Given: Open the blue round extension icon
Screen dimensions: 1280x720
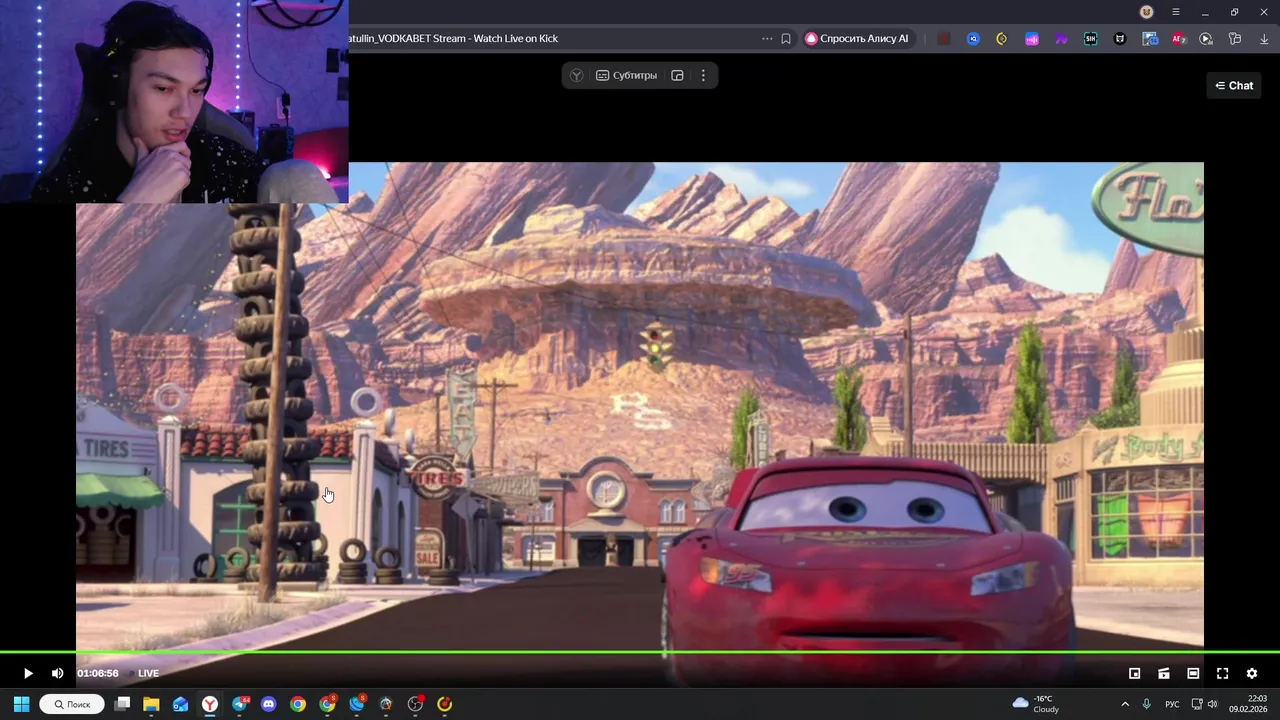Looking at the screenshot, I should click(x=973, y=39).
